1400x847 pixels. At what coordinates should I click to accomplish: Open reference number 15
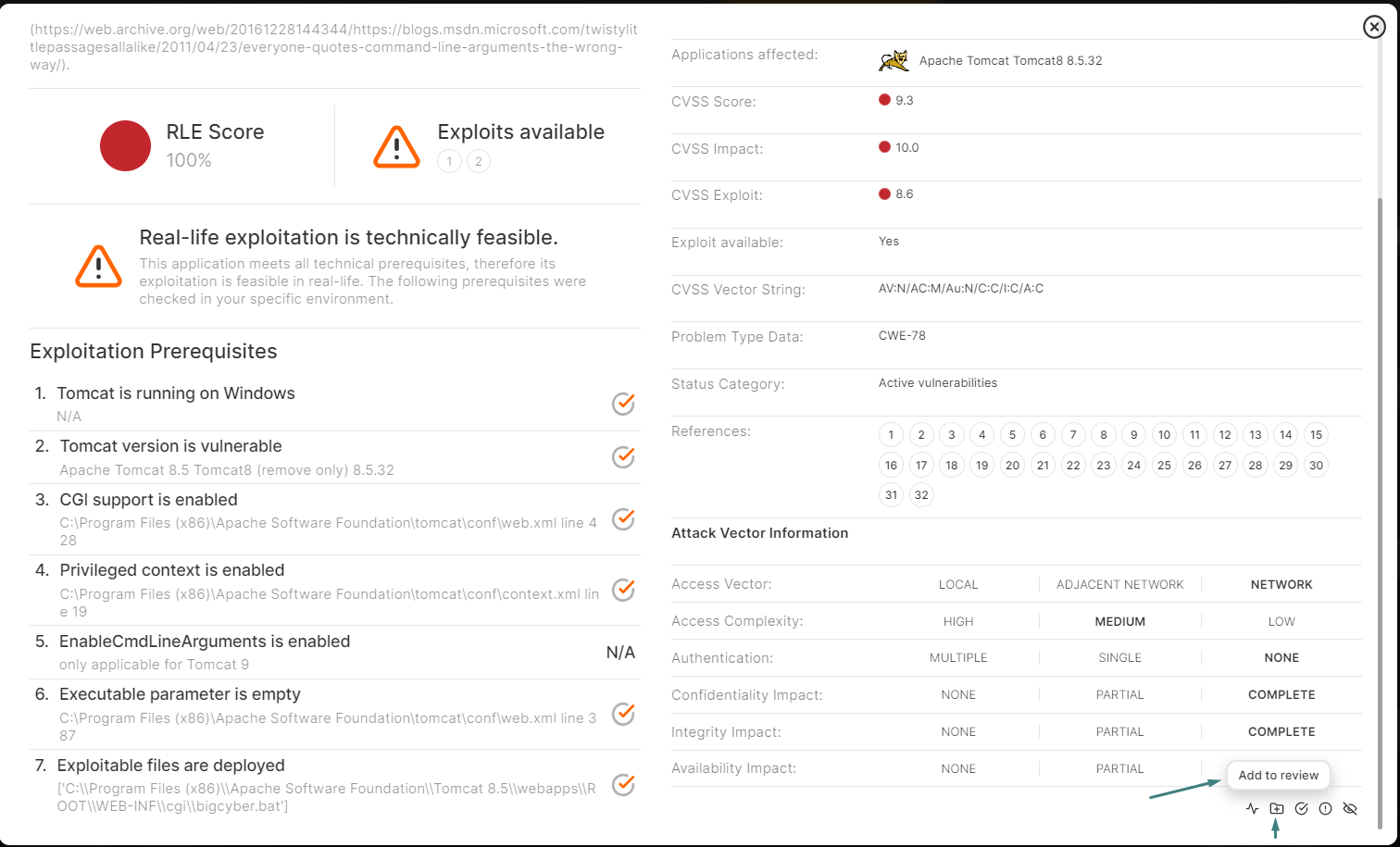[x=1316, y=435]
